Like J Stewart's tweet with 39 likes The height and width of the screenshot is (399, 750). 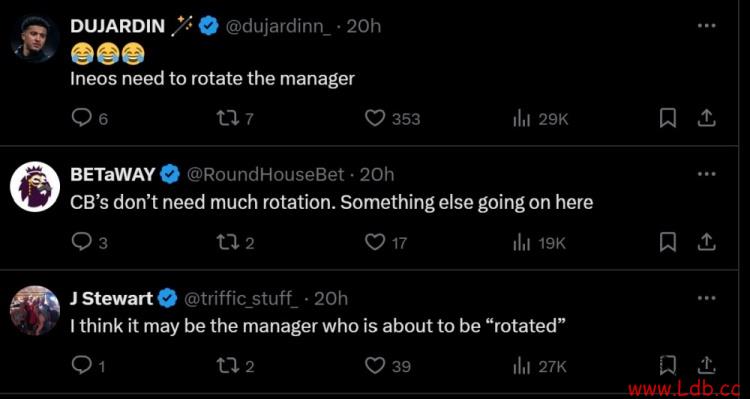click(x=375, y=366)
